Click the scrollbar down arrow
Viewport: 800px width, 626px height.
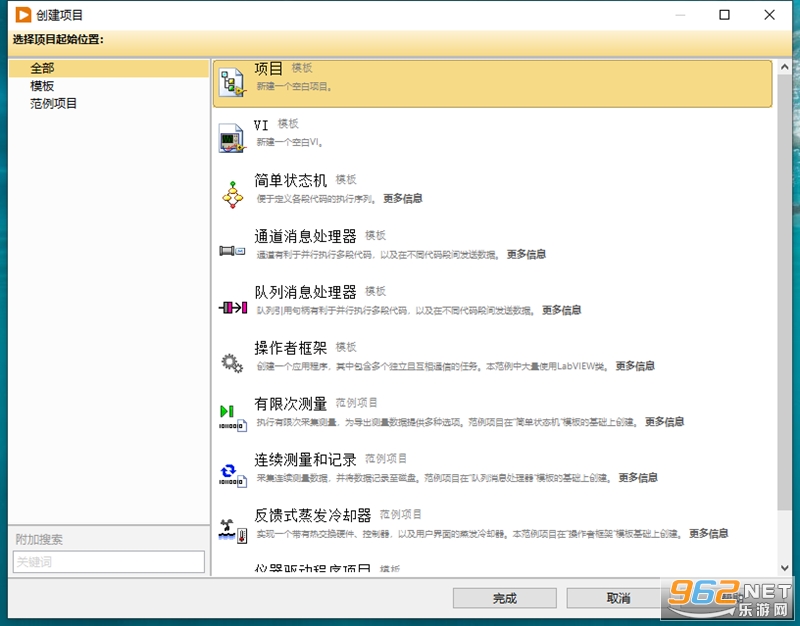tap(785, 568)
